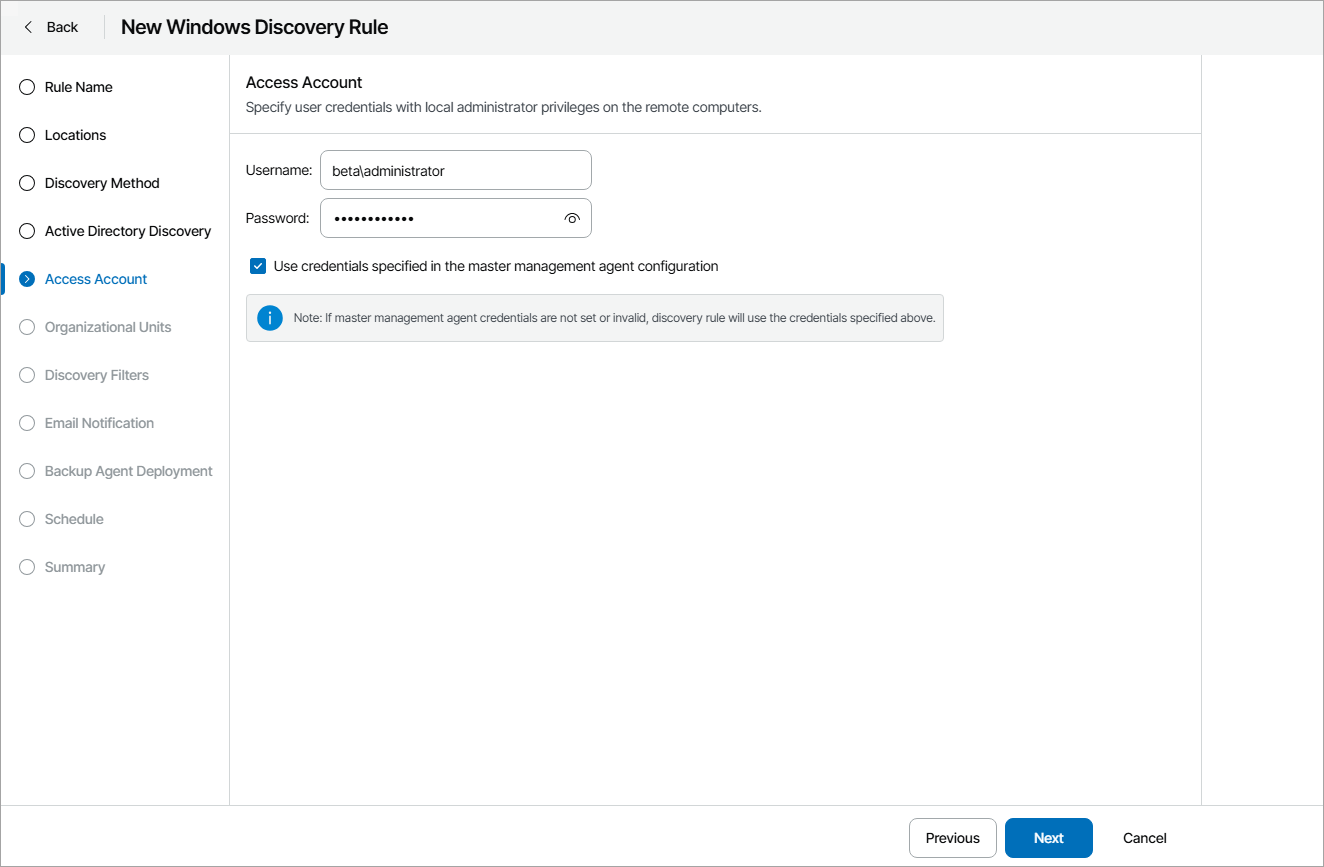Click the Rule Name step circle

point(26,87)
